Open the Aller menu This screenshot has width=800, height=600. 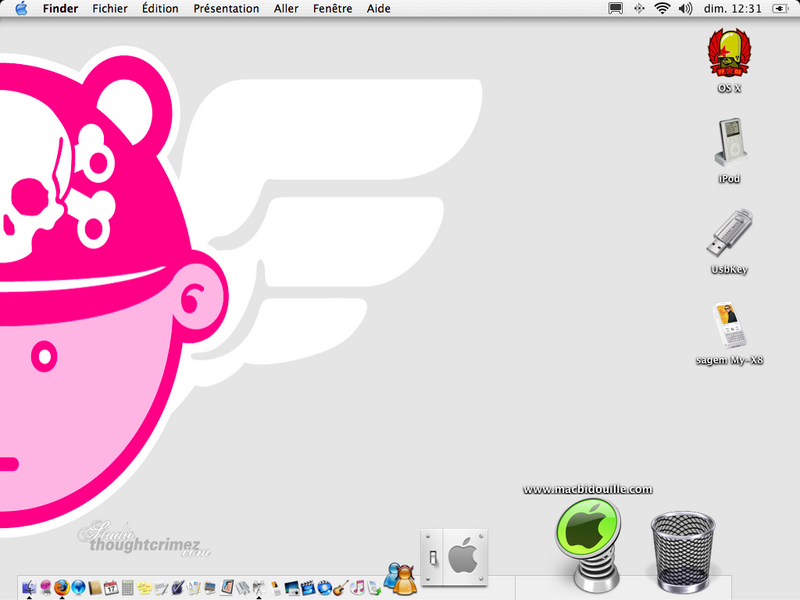(x=286, y=9)
